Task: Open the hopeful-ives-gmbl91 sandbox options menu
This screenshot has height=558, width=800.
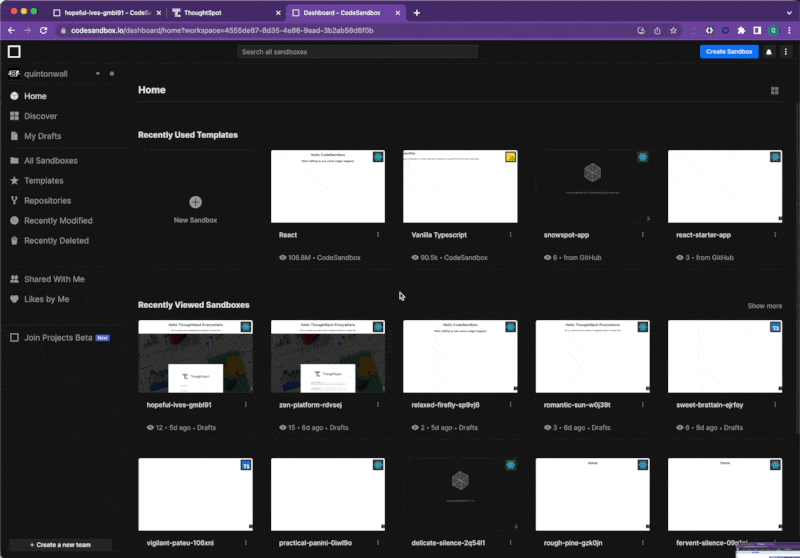Action: [245, 405]
